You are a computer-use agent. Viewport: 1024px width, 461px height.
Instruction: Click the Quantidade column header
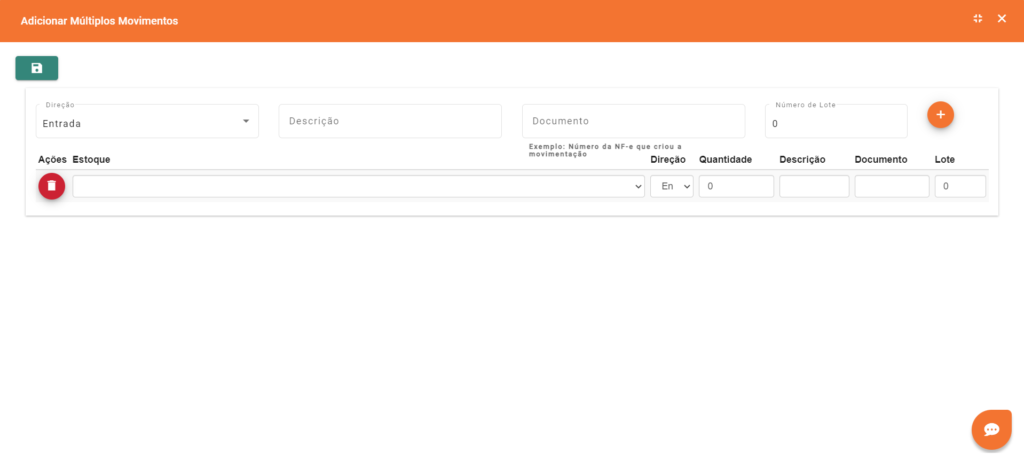[725, 160]
